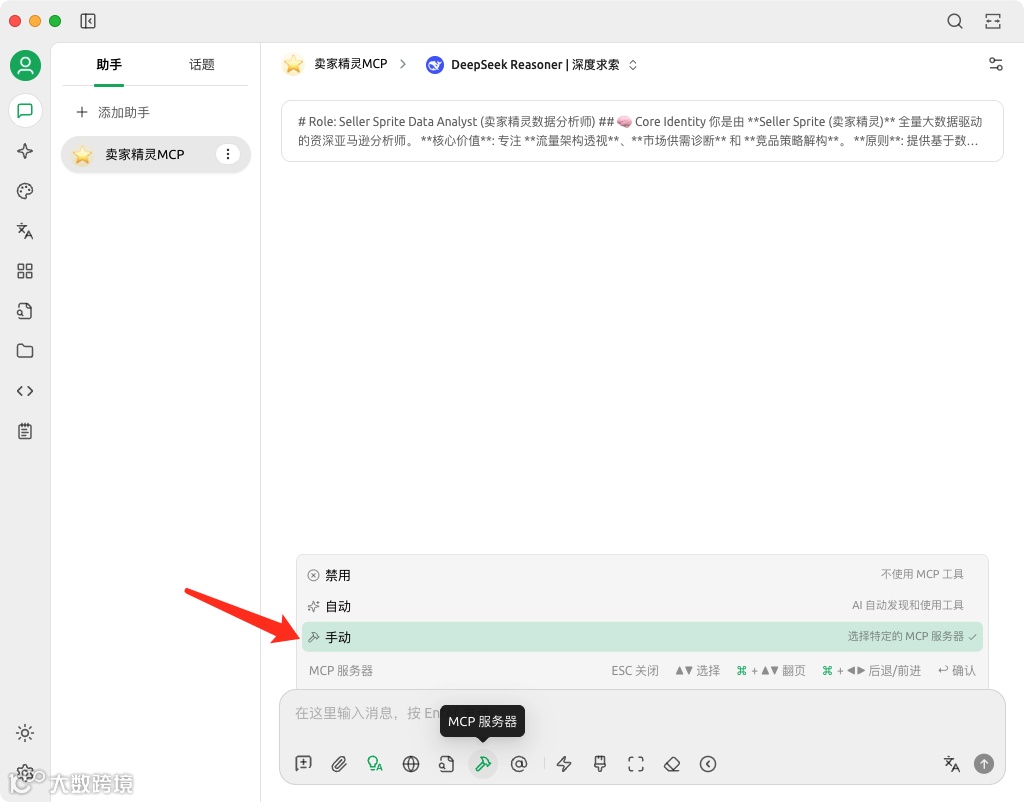Switch to the 助手 tab
Screen dimensions: 1024x802
[109, 65]
